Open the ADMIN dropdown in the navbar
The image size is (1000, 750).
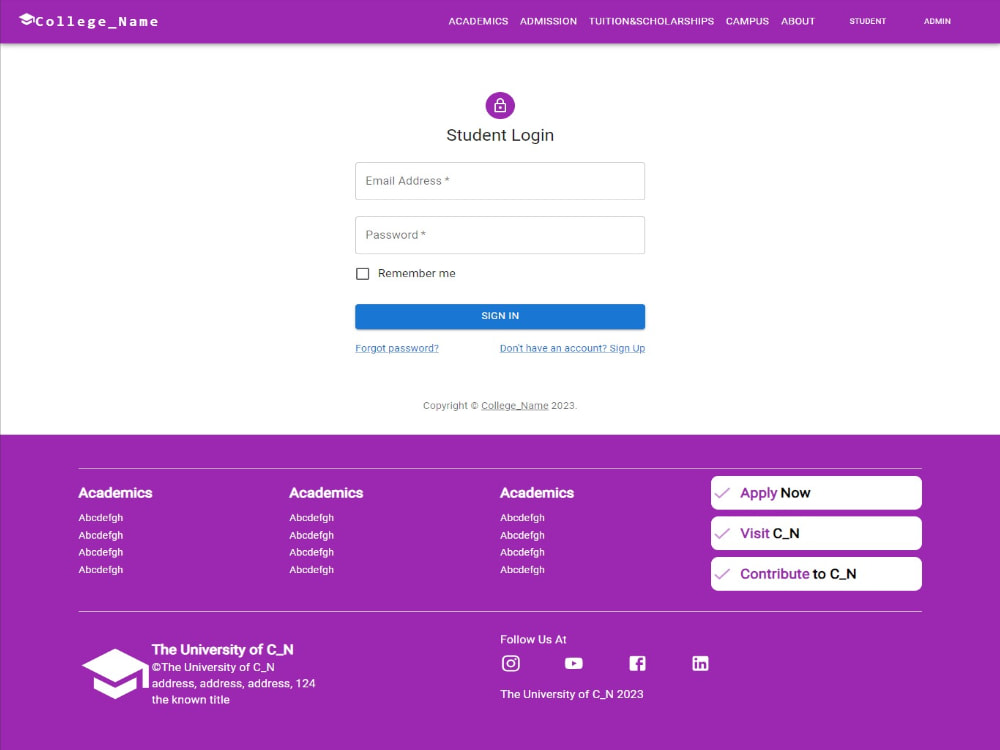point(937,21)
